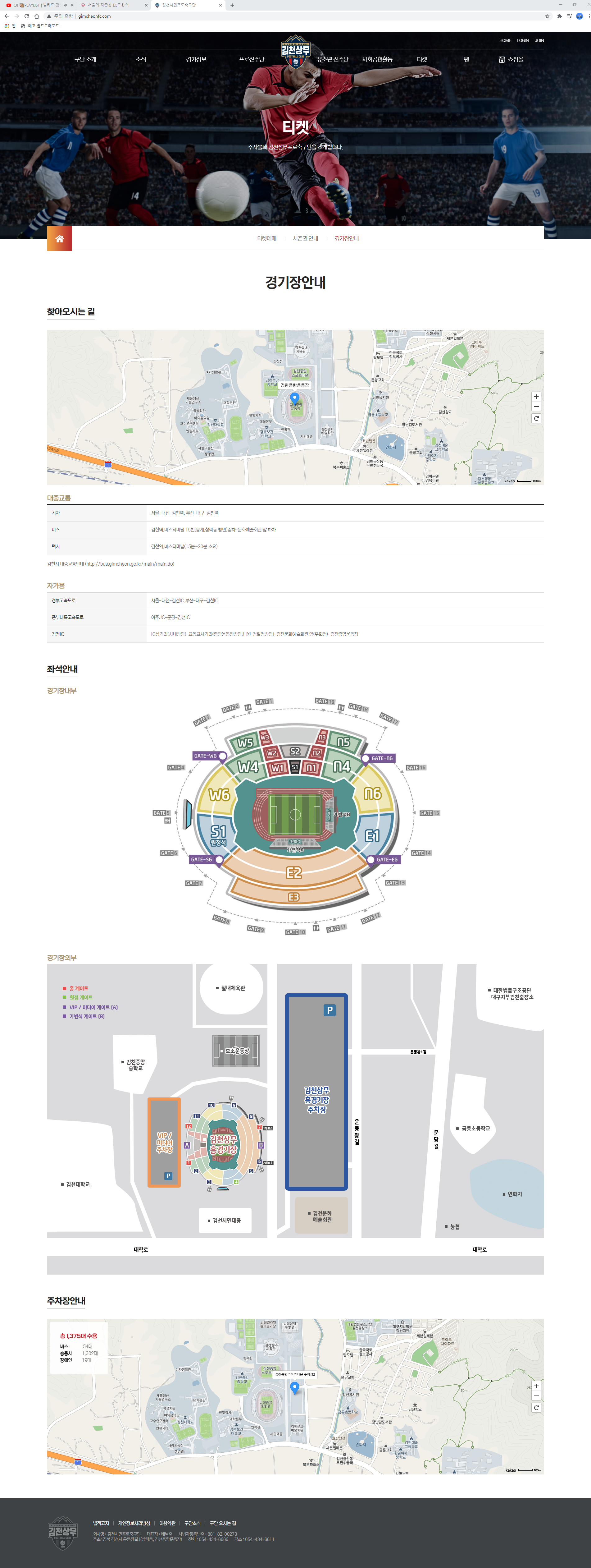Screen dimensions: 591x1568
Task: Switch to the 시즌권 안내 tab
Action: pyautogui.click(x=305, y=239)
